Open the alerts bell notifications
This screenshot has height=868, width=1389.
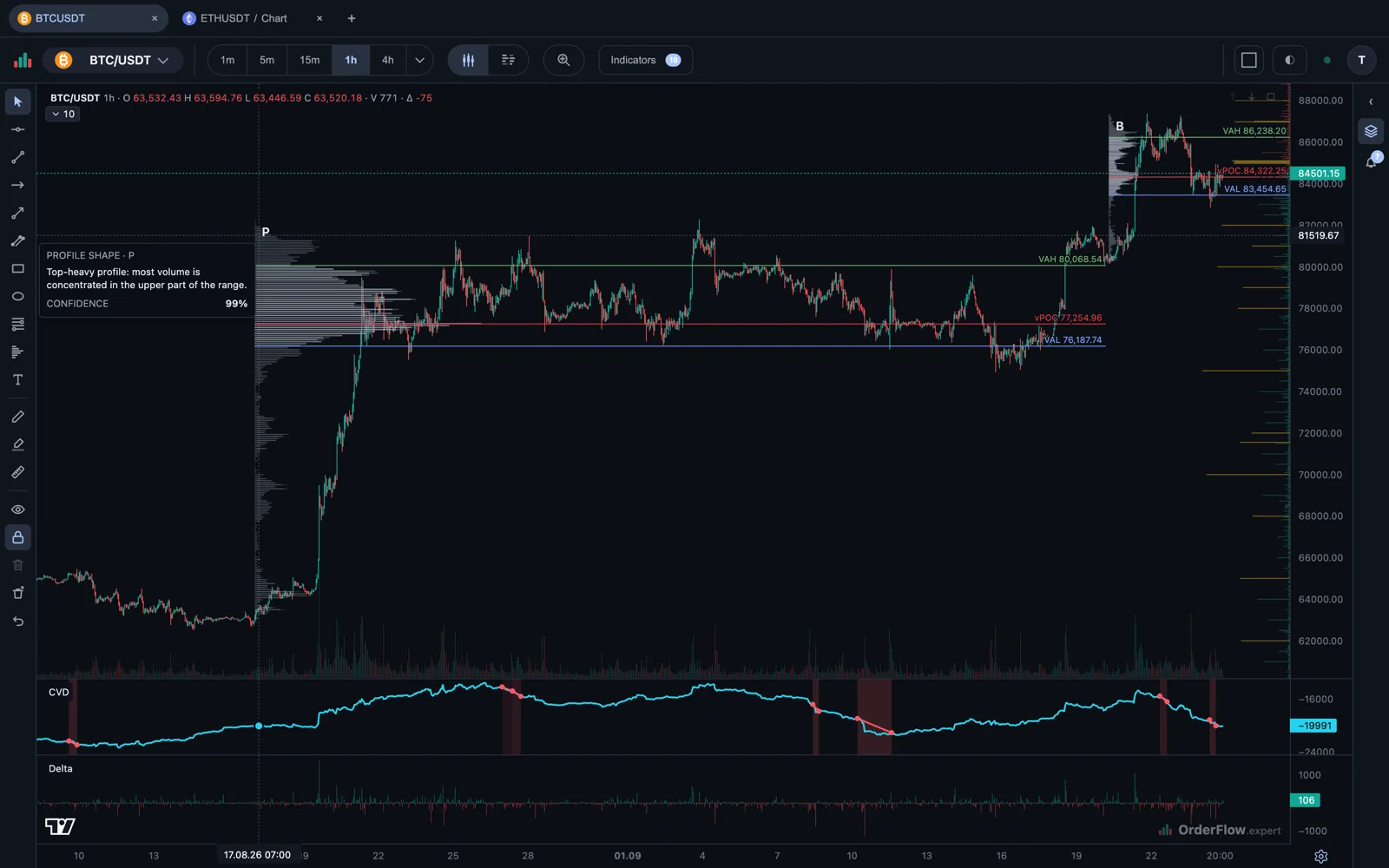point(1371,161)
